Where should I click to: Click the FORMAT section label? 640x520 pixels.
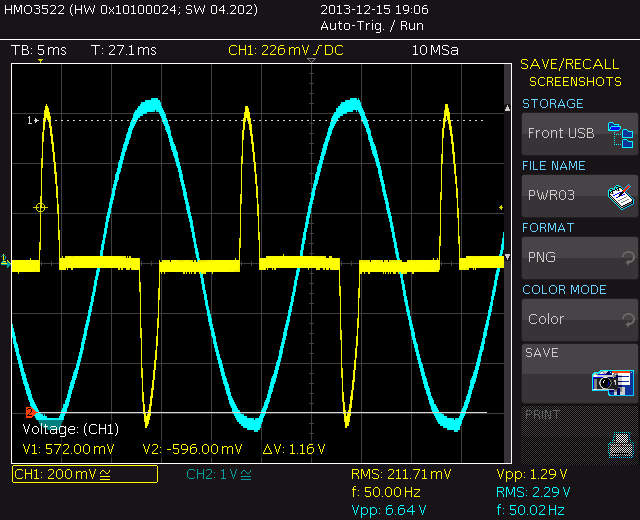click(548, 228)
